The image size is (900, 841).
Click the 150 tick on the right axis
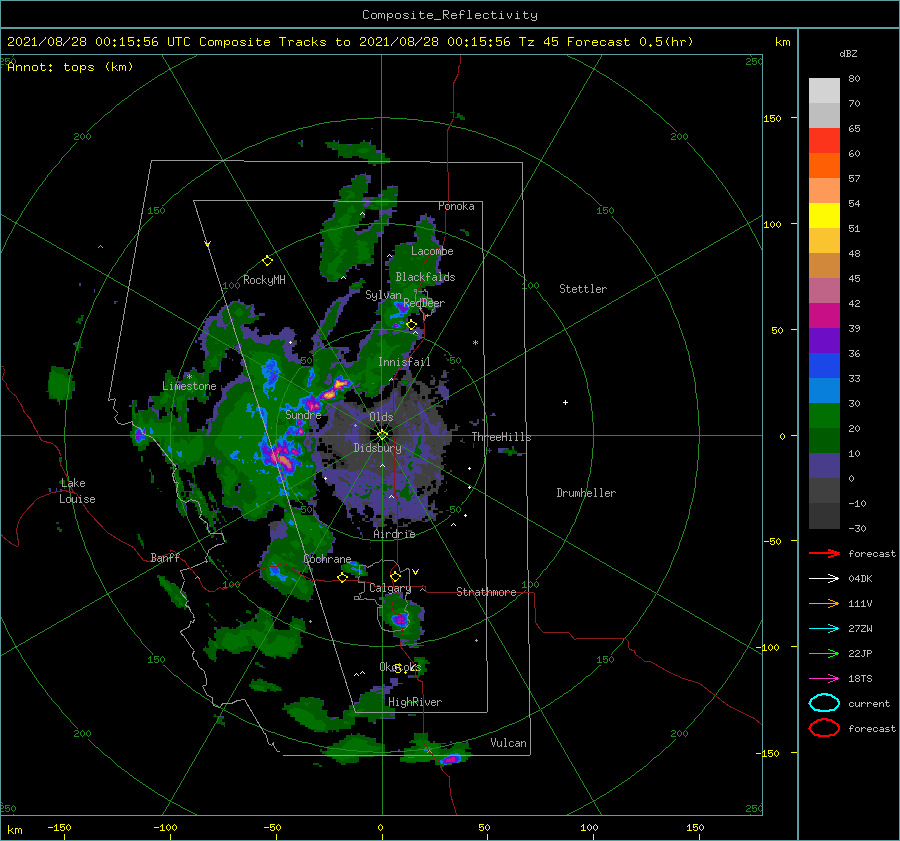[x=773, y=118]
